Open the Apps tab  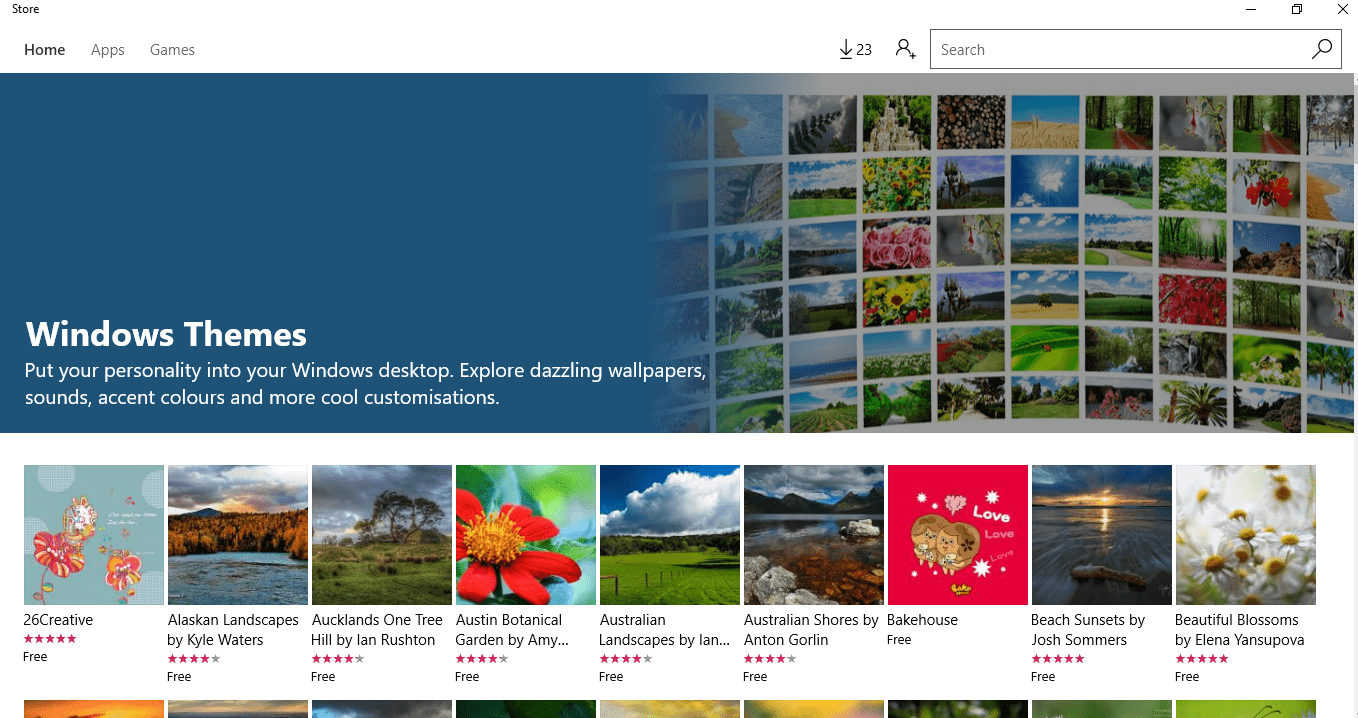(107, 50)
